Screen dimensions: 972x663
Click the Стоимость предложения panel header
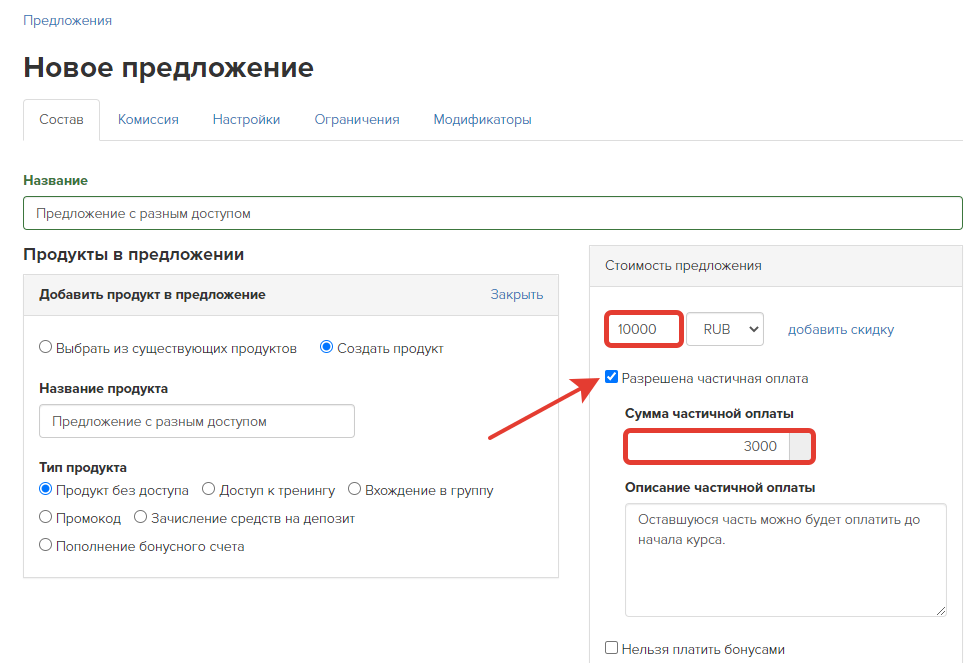(x=775, y=266)
